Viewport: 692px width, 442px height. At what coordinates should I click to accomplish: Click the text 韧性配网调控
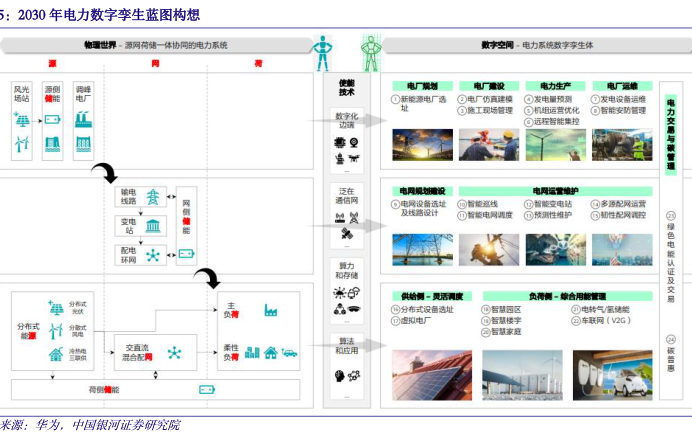point(623,215)
